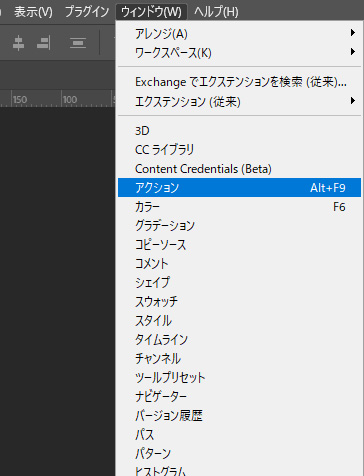The height and width of the screenshot is (476, 364).
Task: Expand the アレンジ(A) submenu
Action: click(239, 33)
